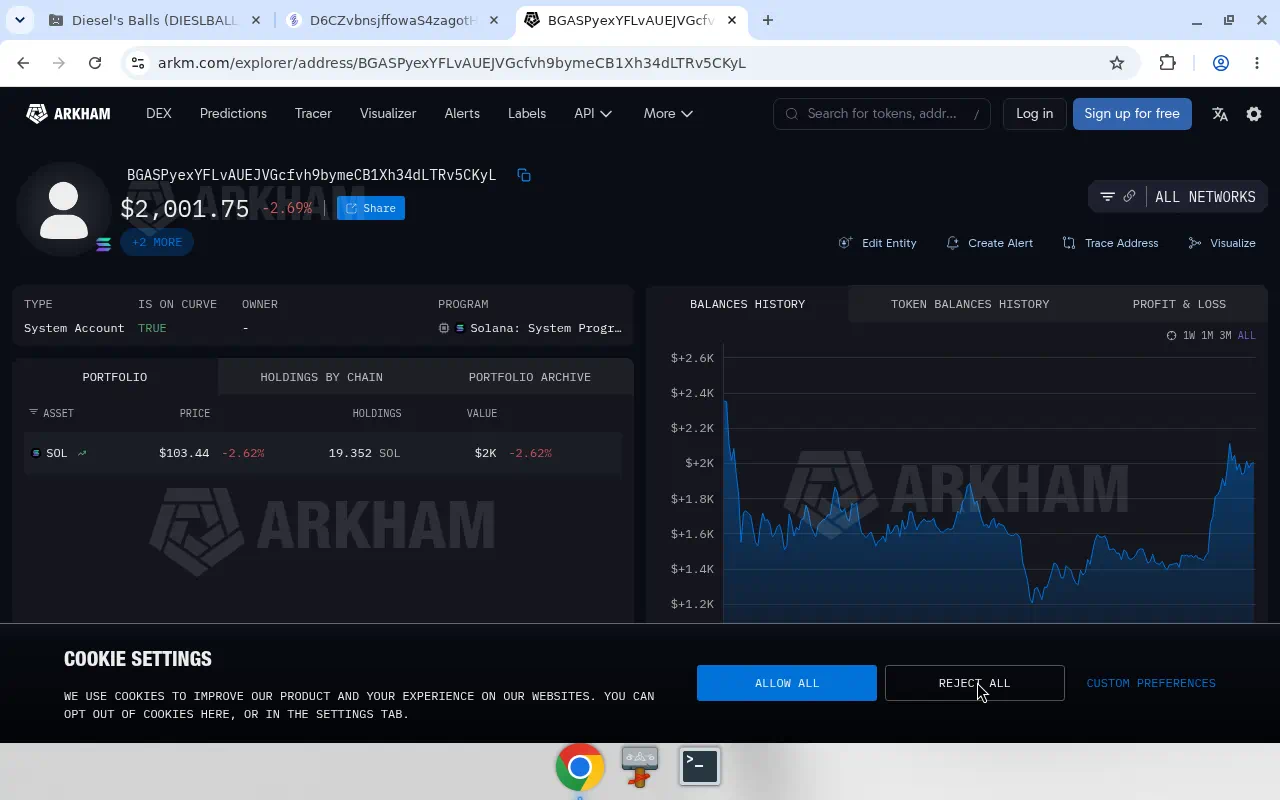This screenshot has height=800, width=1280.
Task: Open Chrome extensions puzzle icon
Action: [x=1167, y=63]
